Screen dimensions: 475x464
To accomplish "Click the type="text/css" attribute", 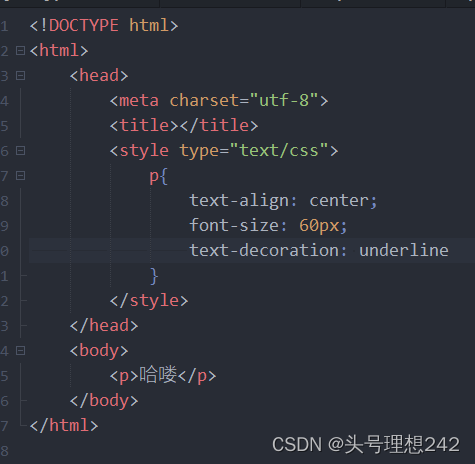I will tap(254, 151).
